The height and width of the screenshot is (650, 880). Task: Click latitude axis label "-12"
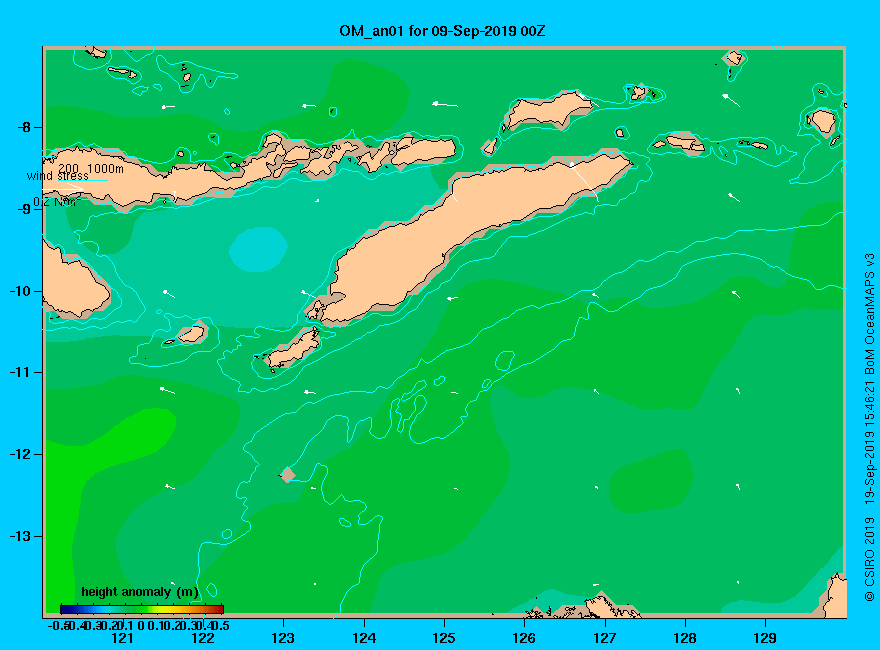(21, 455)
